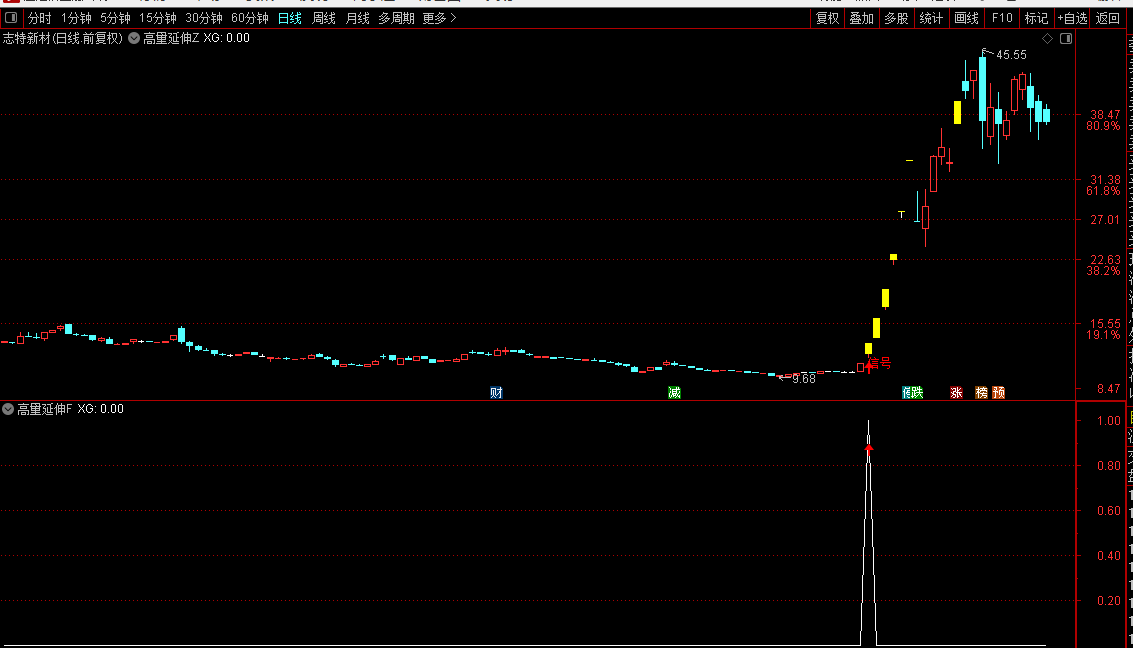Click the 1.00 indicator axis label
The image size is (1133, 648).
point(1108,420)
